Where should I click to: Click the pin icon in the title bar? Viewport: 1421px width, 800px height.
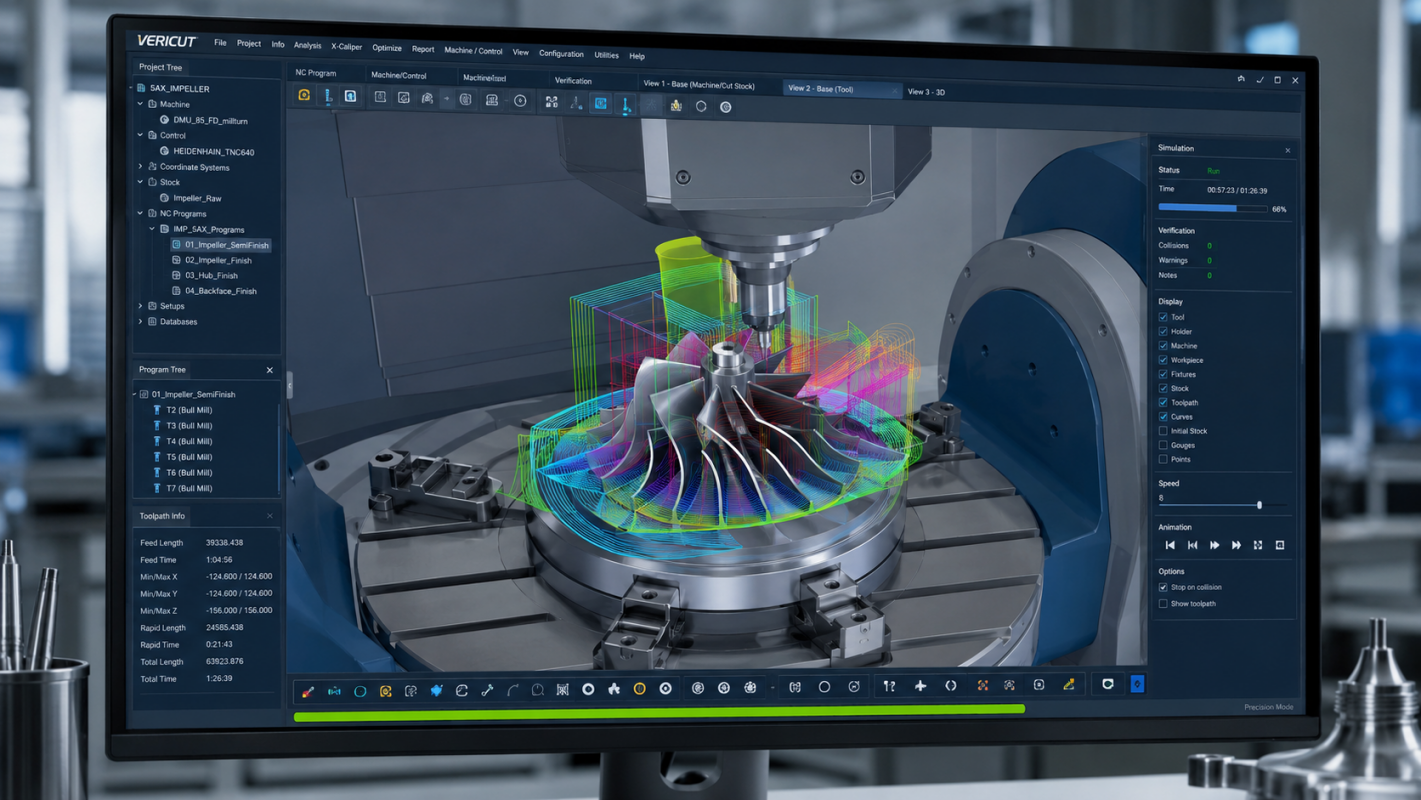1241,79
